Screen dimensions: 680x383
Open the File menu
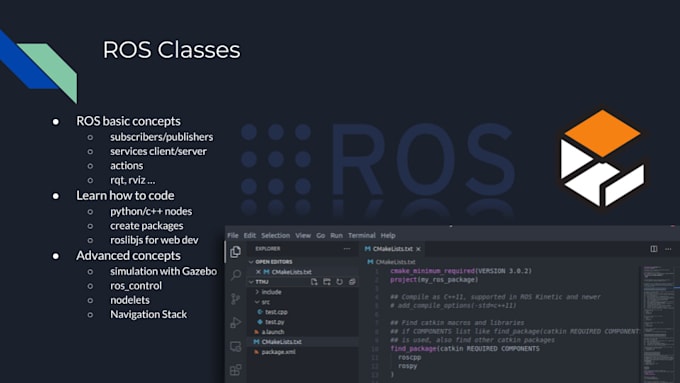point(233,235)
